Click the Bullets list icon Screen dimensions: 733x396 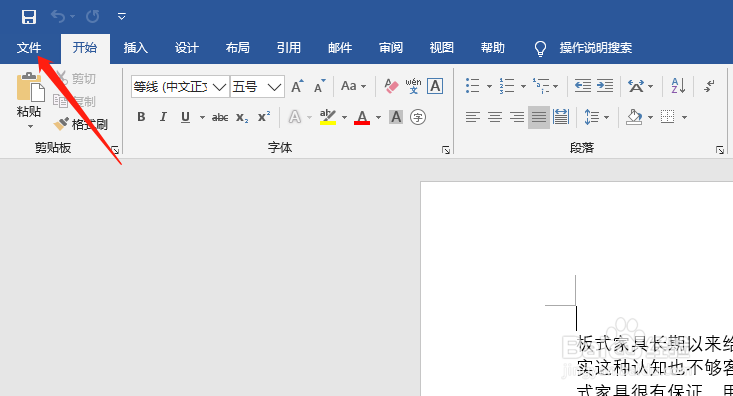pyautogui.click(x=473, y=86)
